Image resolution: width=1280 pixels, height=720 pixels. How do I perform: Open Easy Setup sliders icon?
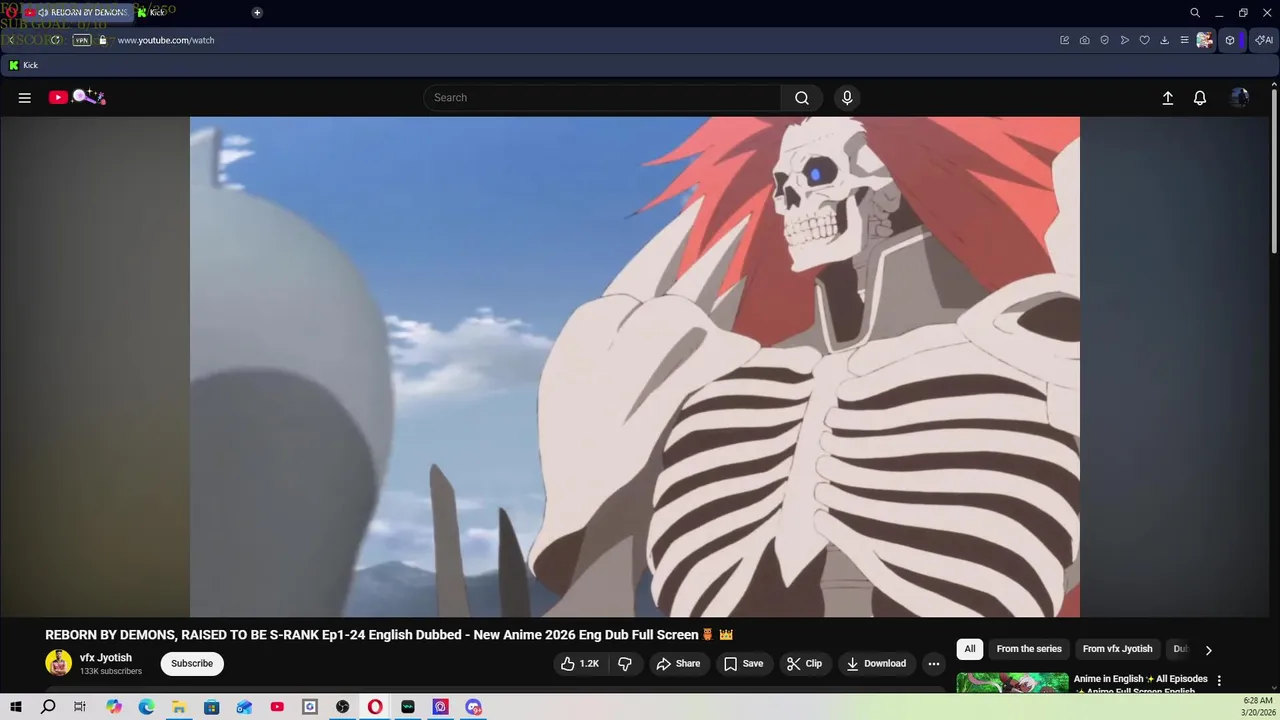[x=1184, y=40]
